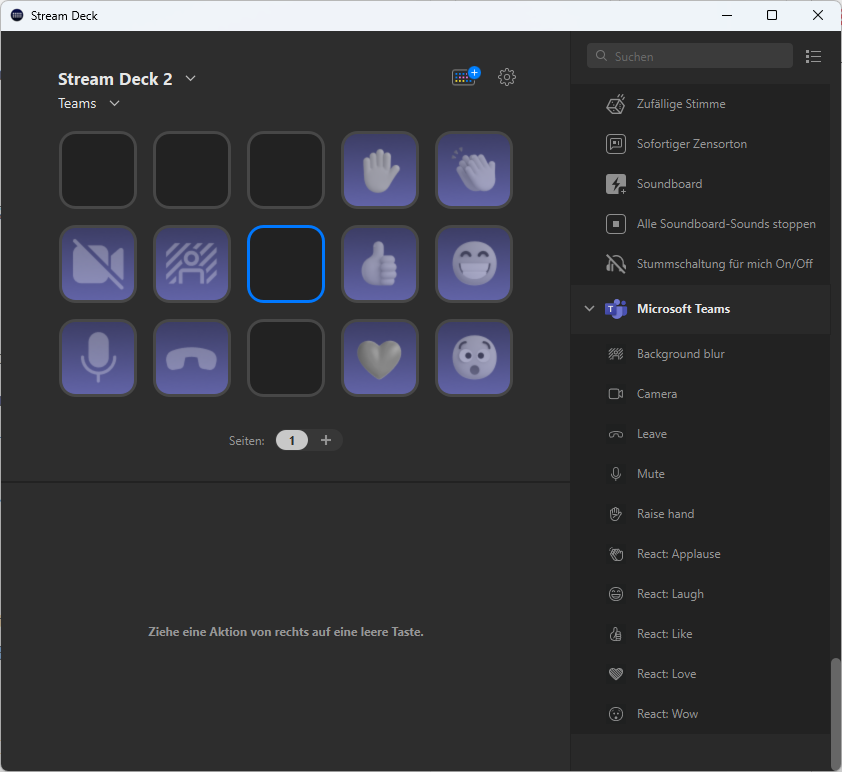Collapse the Microsoft Teams action category

click(x=589, y=309)
